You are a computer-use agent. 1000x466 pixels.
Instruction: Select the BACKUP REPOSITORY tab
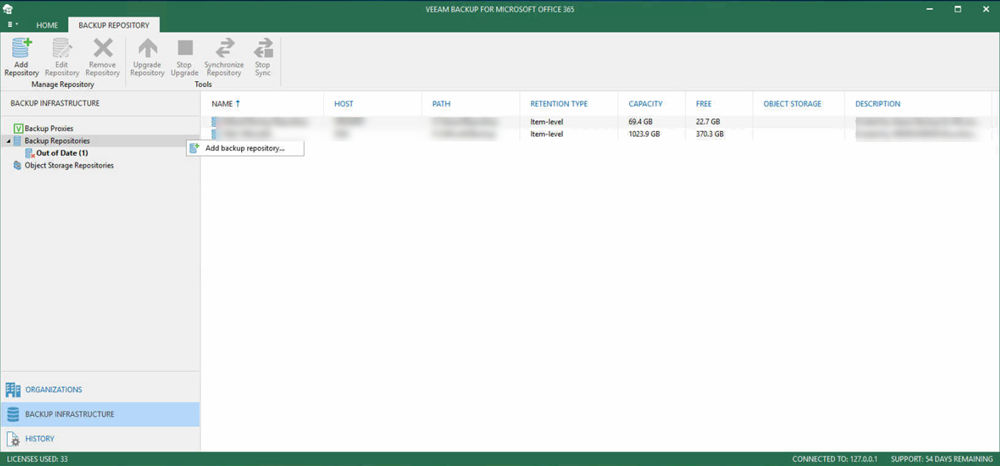tap(114, 25)
